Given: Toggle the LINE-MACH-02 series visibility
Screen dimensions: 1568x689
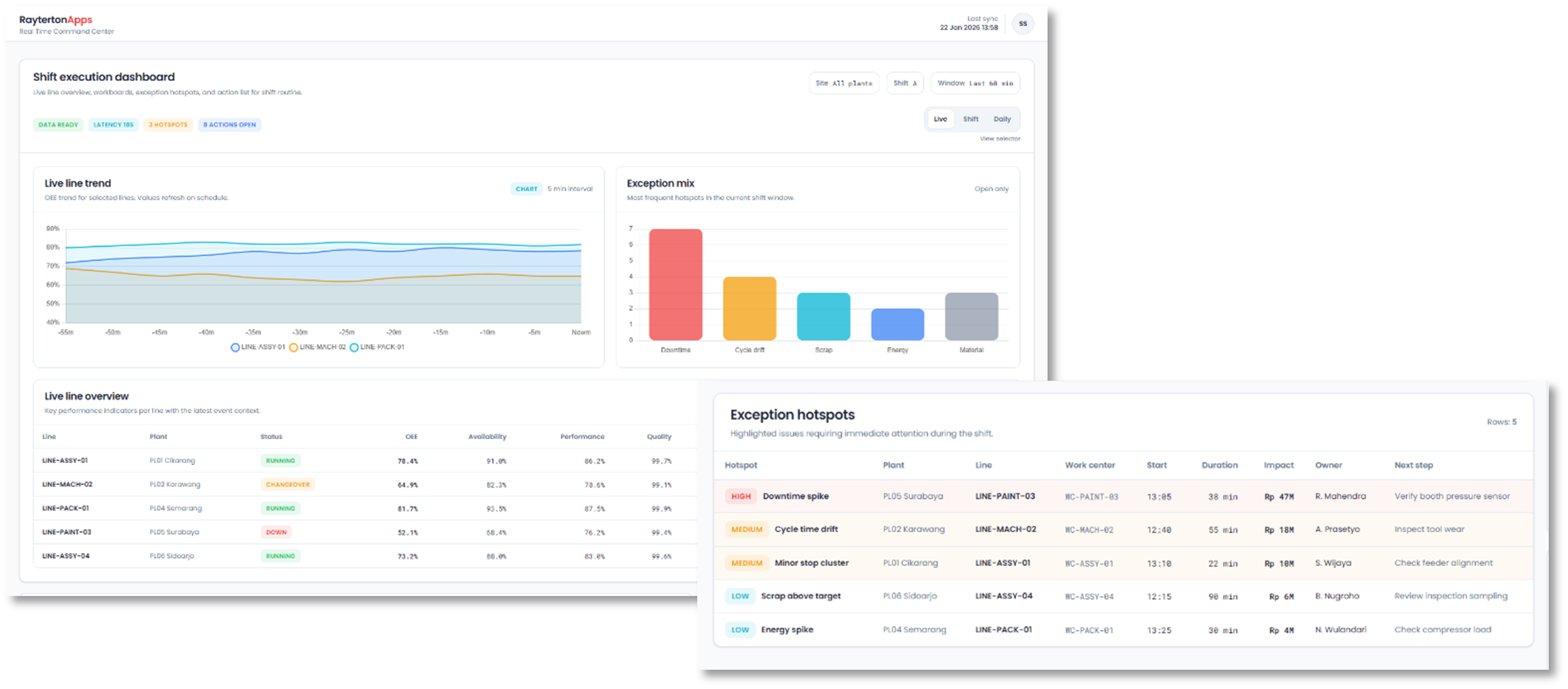Looking at the screenshot, I should [x=320, y=347].
